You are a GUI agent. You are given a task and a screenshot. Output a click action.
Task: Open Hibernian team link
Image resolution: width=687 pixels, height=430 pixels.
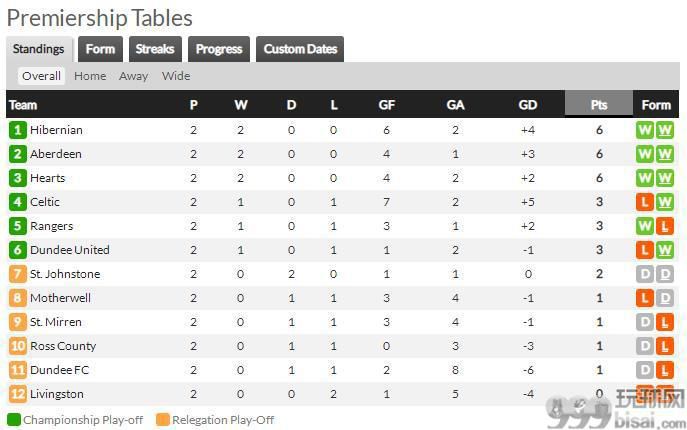coord(57,130)
